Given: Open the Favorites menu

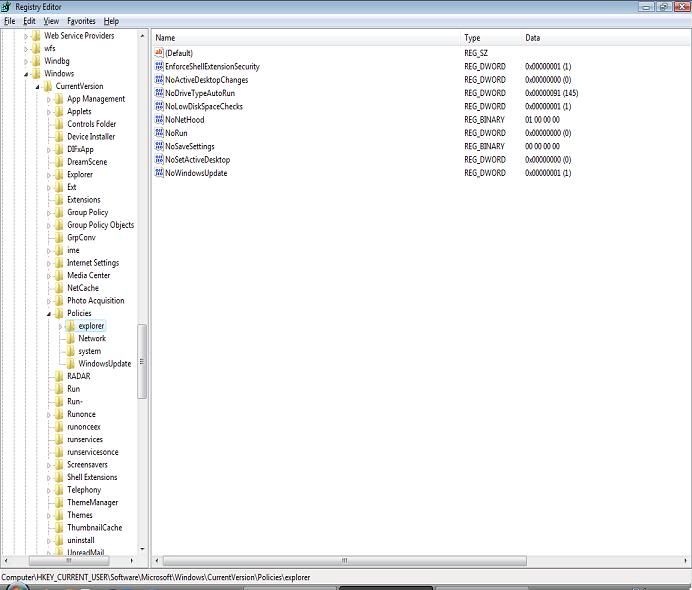Looking at the screenshot, I should coord(81,21).
